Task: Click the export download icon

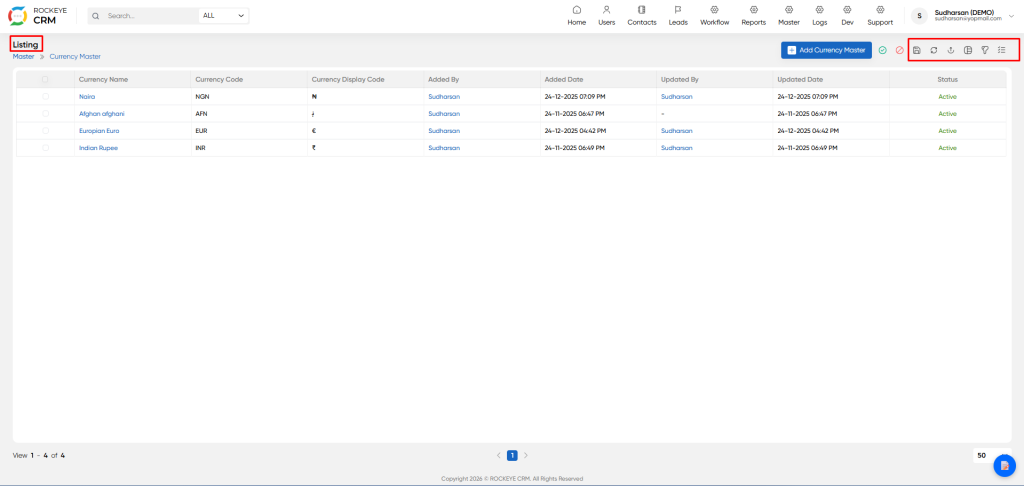Action: (x=951, y=50)
